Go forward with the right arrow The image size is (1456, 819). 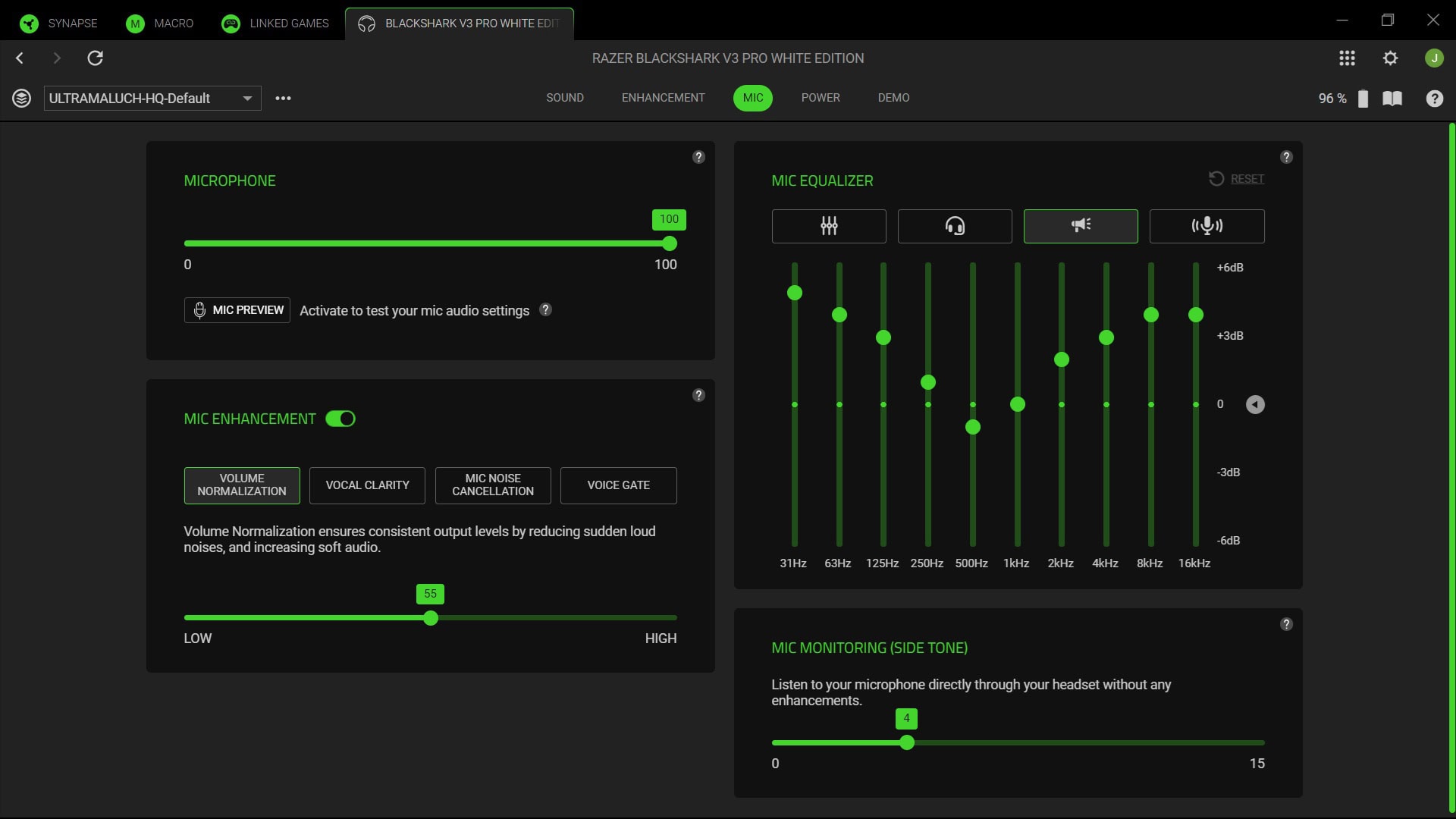pos(57,58)
